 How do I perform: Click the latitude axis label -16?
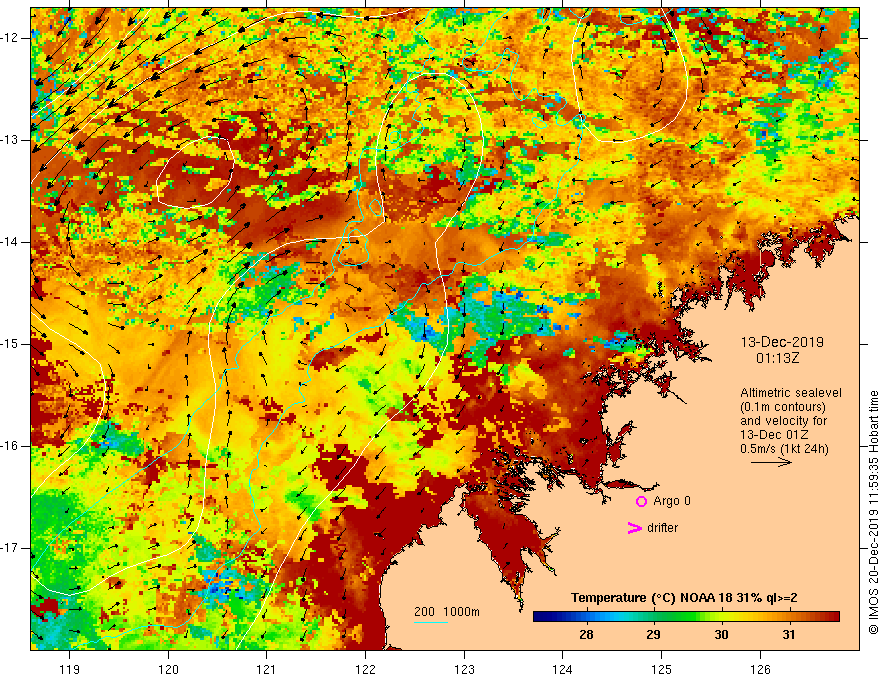10,446
